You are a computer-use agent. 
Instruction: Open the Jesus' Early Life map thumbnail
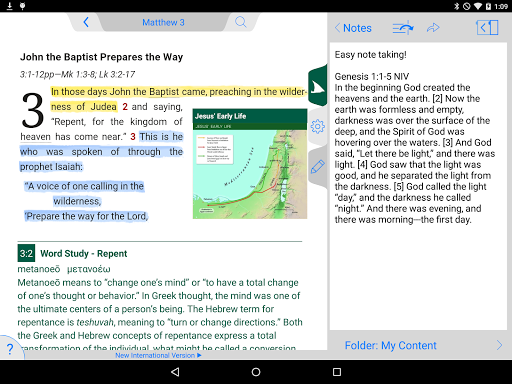point(250,164)
